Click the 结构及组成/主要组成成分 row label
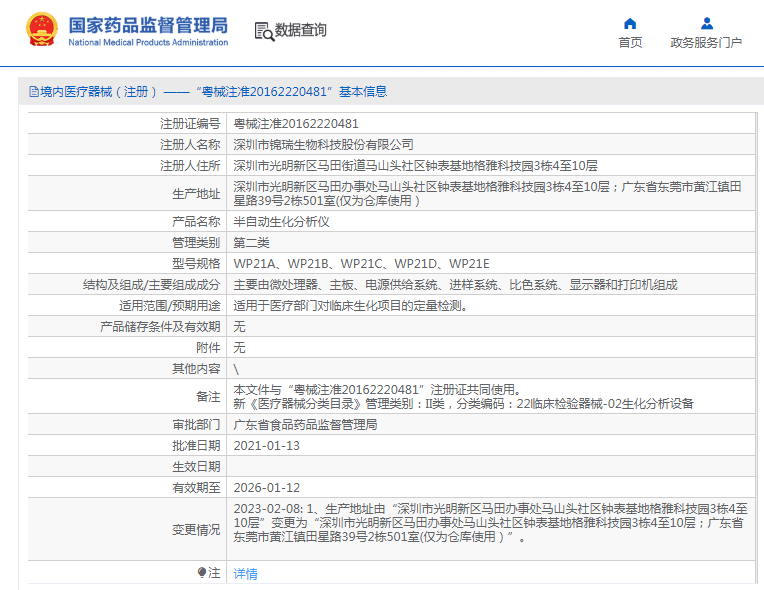The width and height of the screenshot is (764, 590). (x=152, y=285)
